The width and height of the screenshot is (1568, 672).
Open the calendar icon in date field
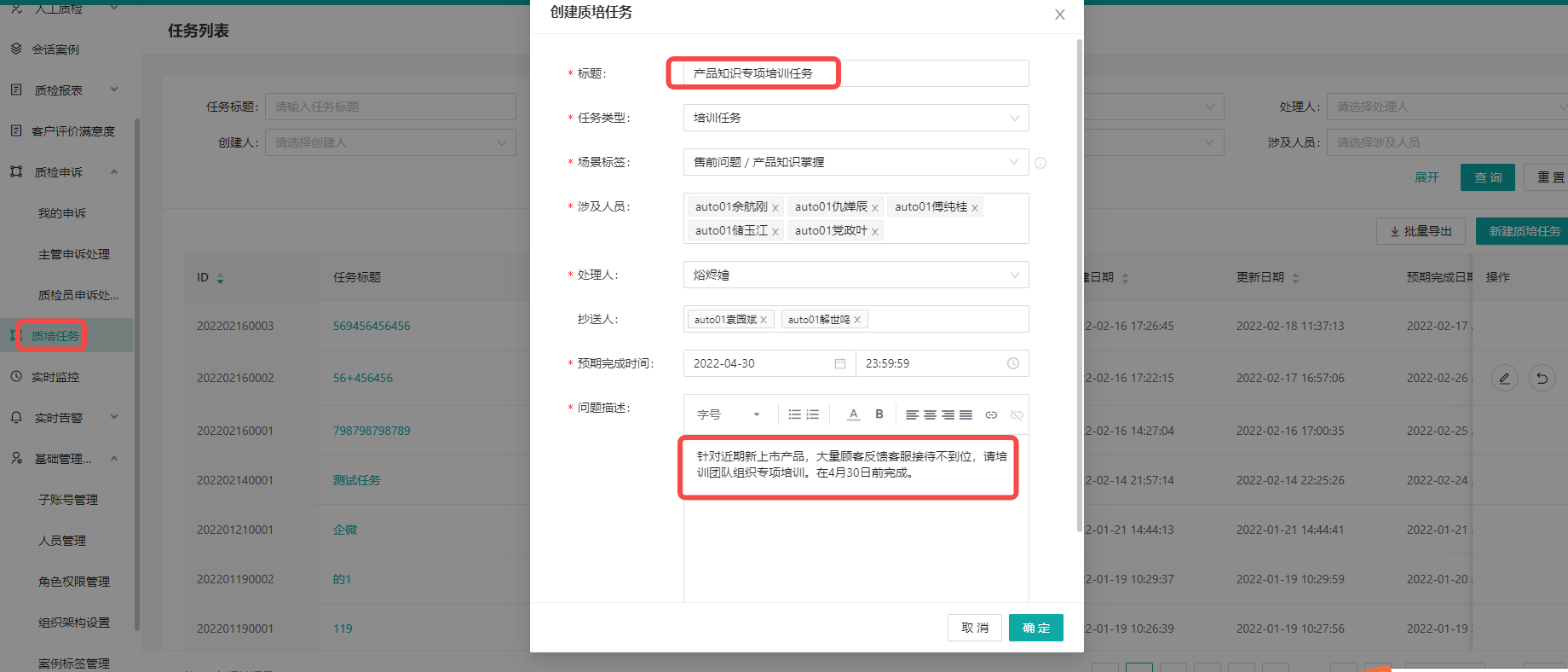pos(840,363)
